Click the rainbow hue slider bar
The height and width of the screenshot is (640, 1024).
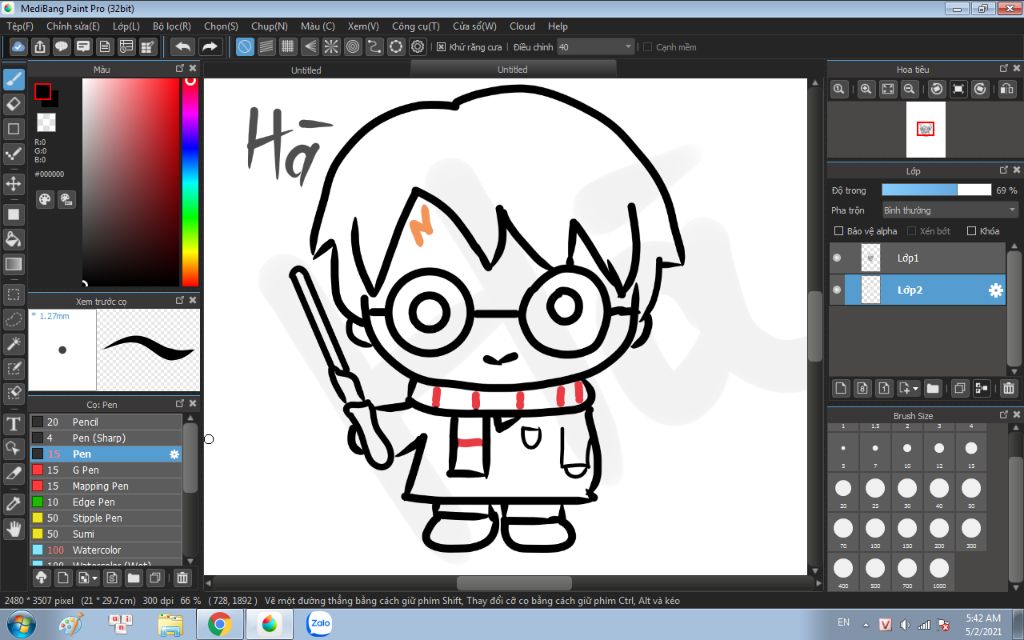(190, 182)
